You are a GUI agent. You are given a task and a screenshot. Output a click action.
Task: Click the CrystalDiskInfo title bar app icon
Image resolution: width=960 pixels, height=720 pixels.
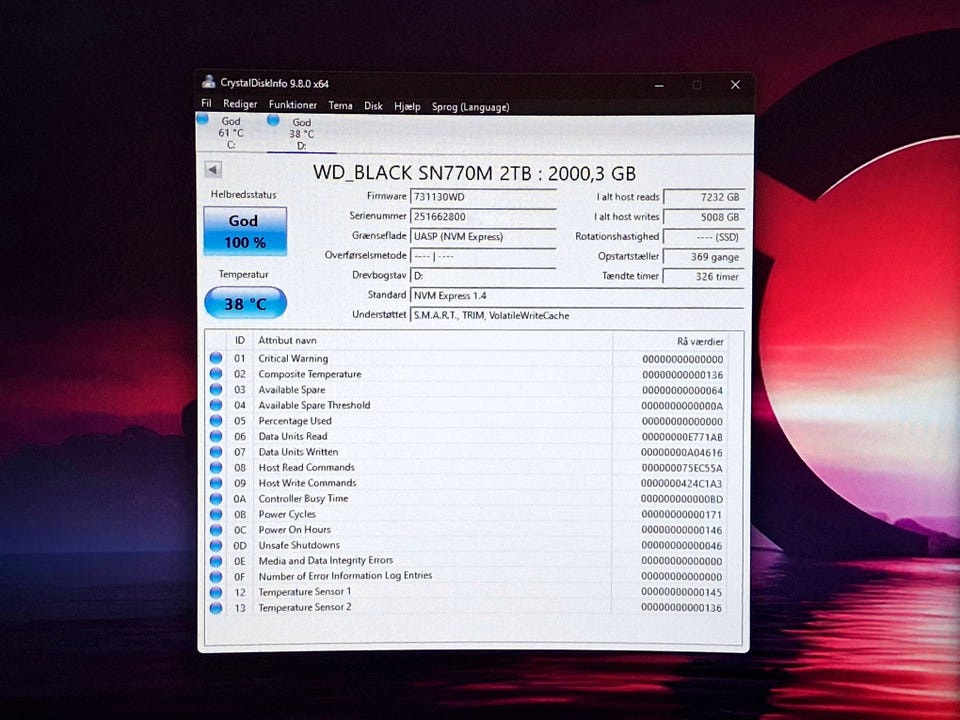[209, 82]
